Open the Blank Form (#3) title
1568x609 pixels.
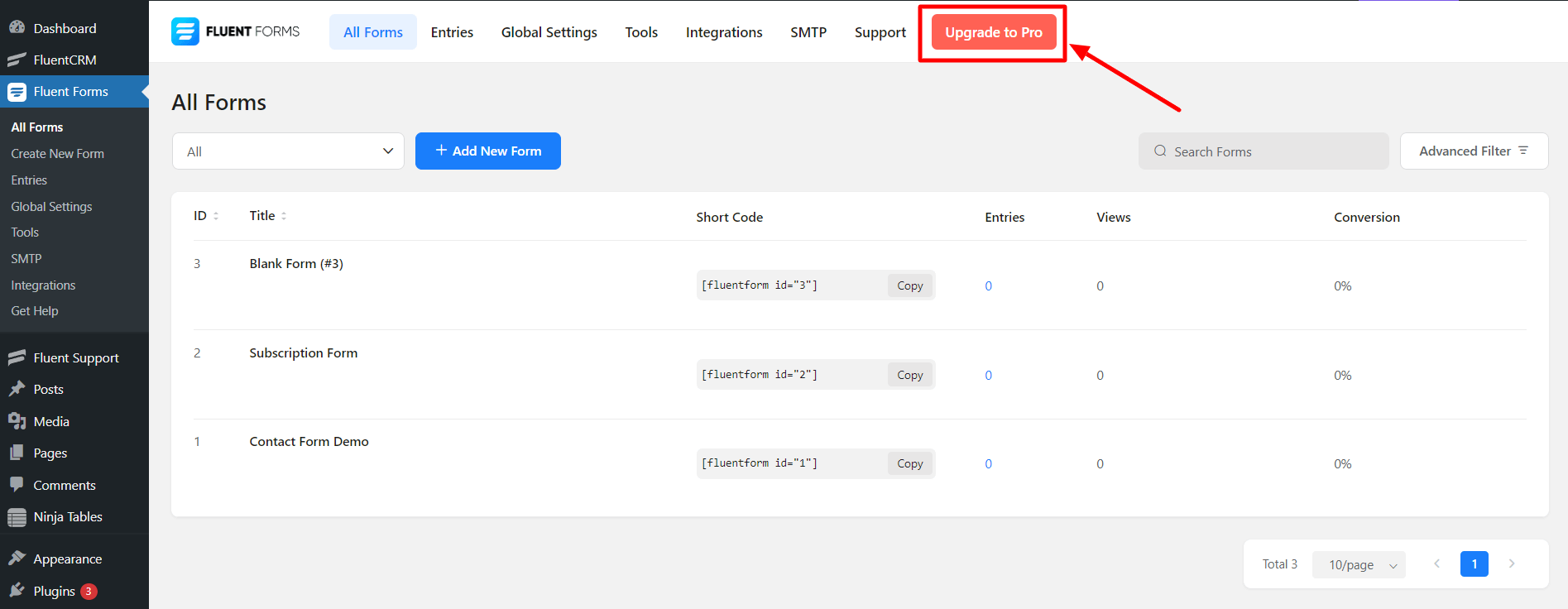tap(296, 263)
